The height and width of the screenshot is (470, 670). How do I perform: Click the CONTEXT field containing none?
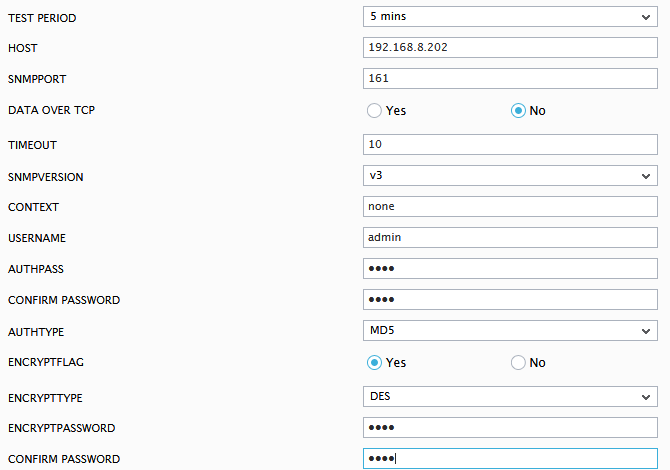510,206
